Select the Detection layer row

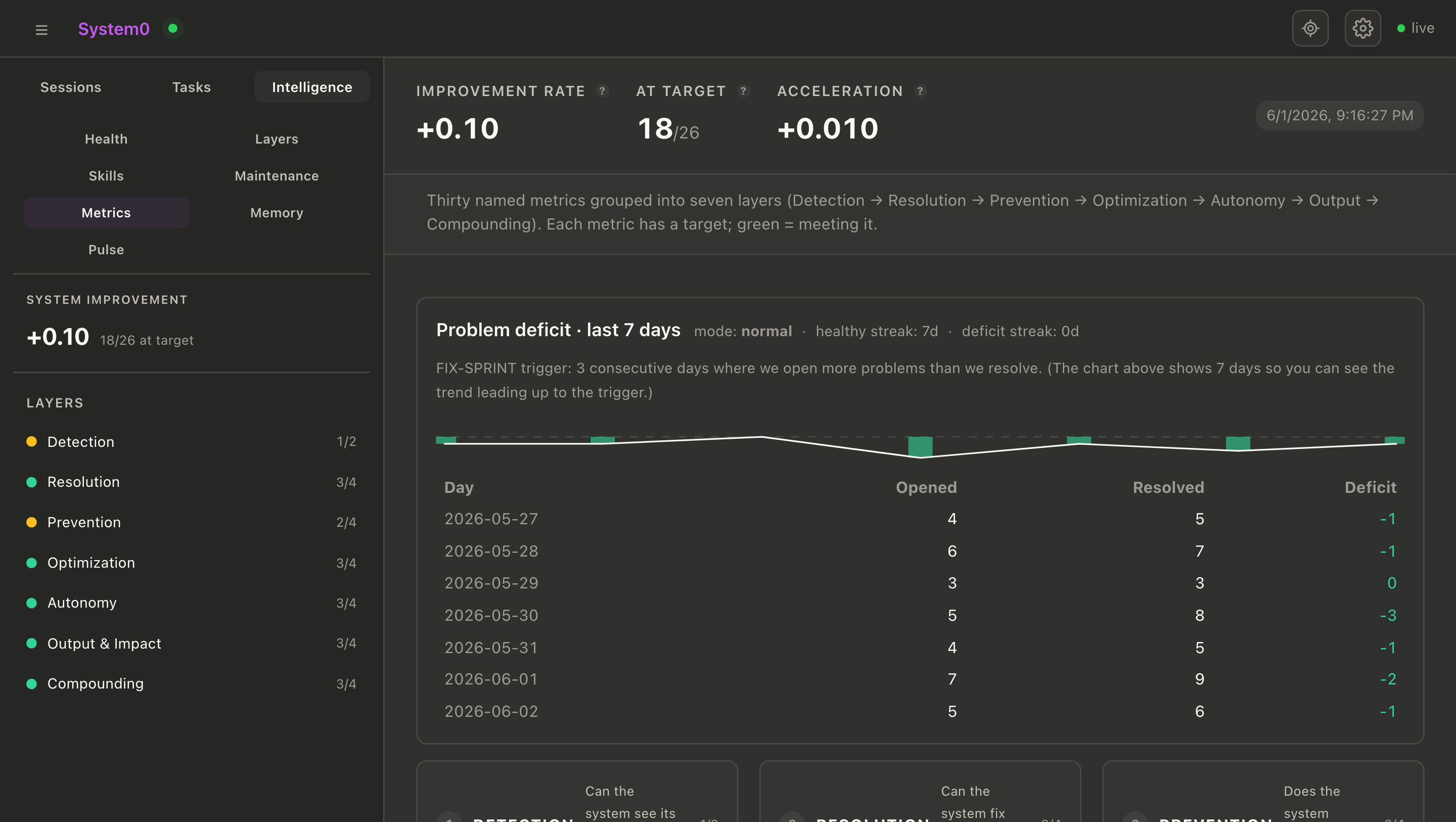[192, 441]
